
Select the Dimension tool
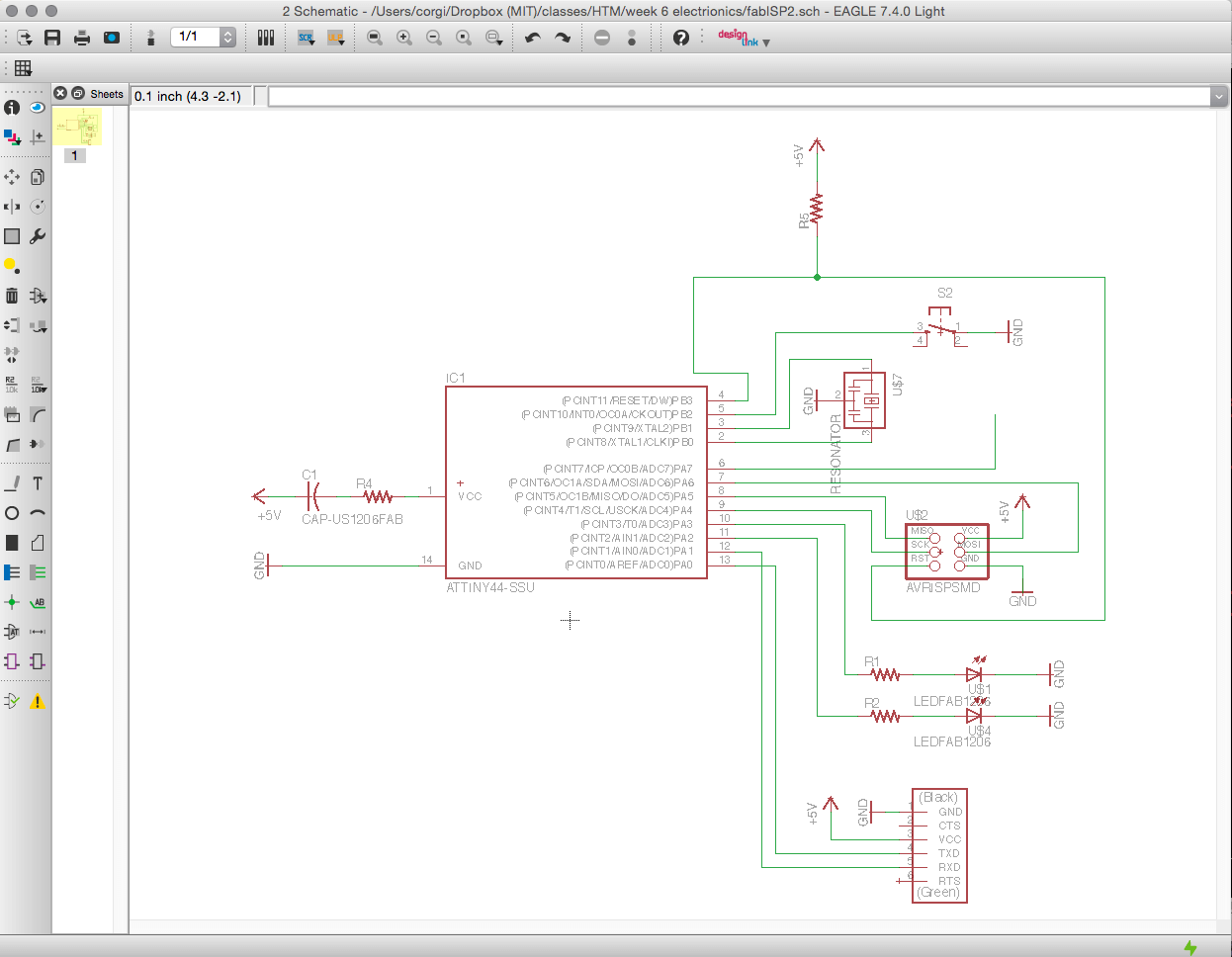tap(38, 632)
